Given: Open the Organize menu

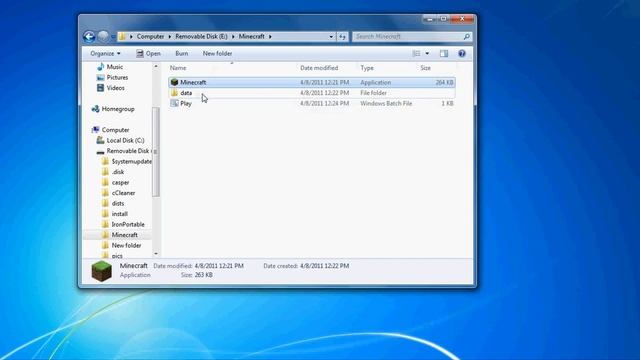Looking at the screenshot, I should [x=105, y=53].
